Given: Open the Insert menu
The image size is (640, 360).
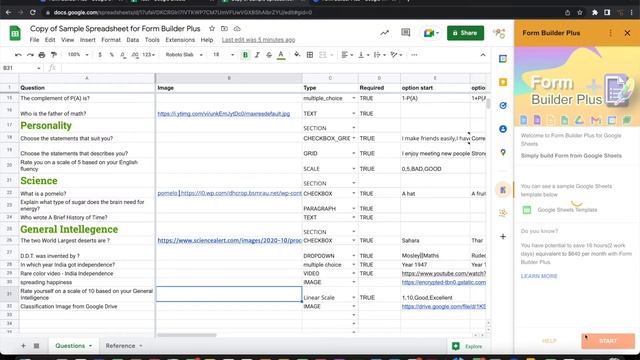Looking at the screenshot, I should (87, 40).
